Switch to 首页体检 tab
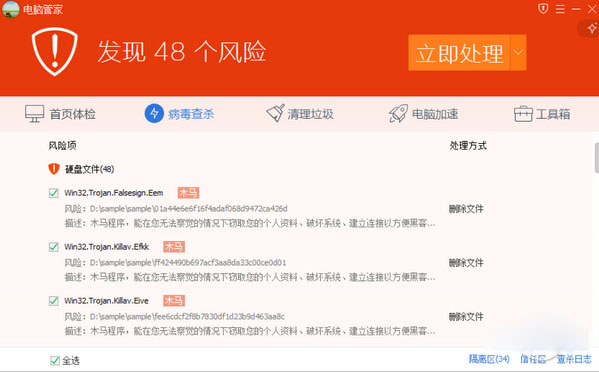Viewport: 599px width, 372px height. [x=60, y=114]
